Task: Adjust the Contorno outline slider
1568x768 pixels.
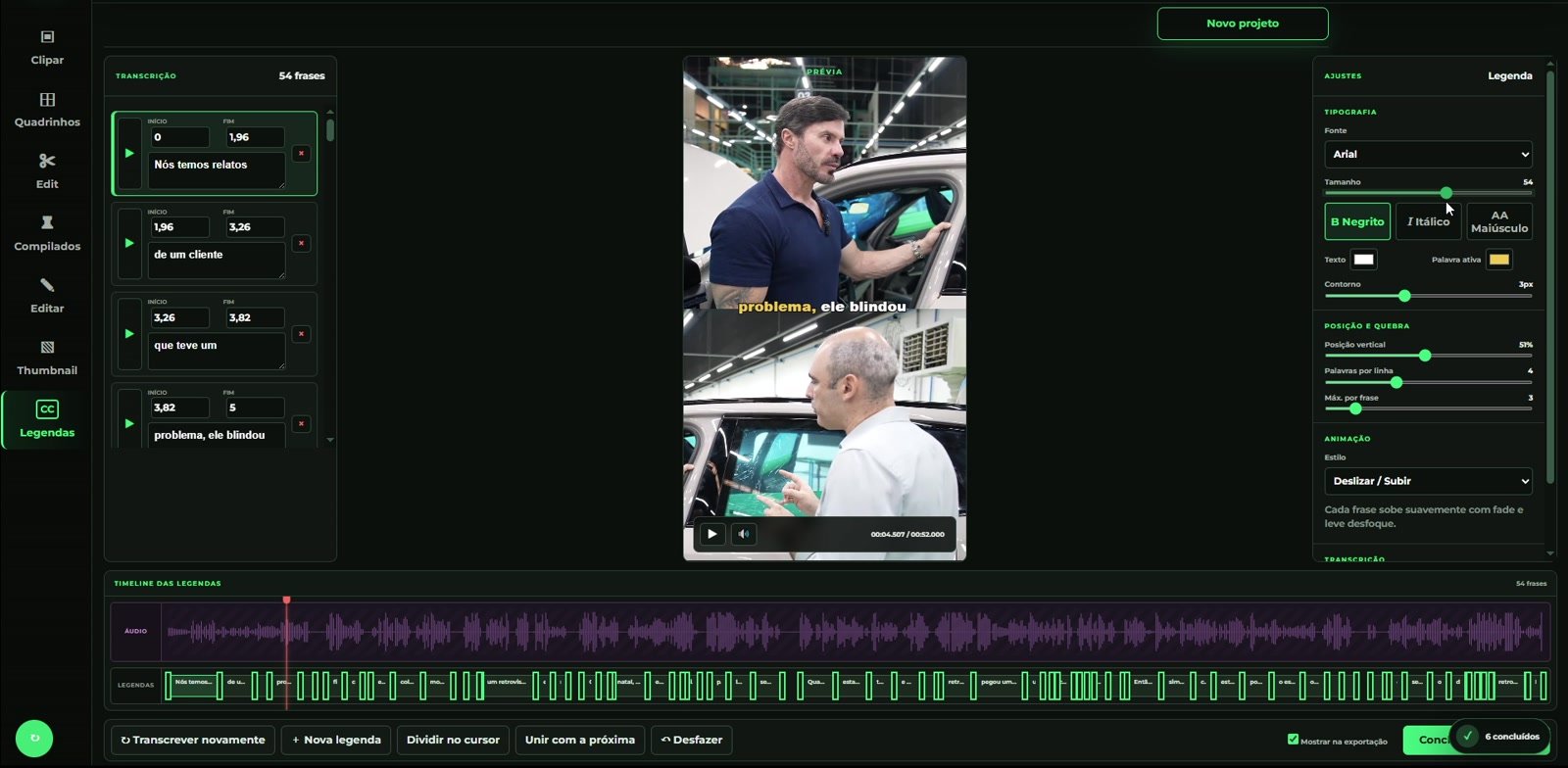Action: [x=1428, y=296]
